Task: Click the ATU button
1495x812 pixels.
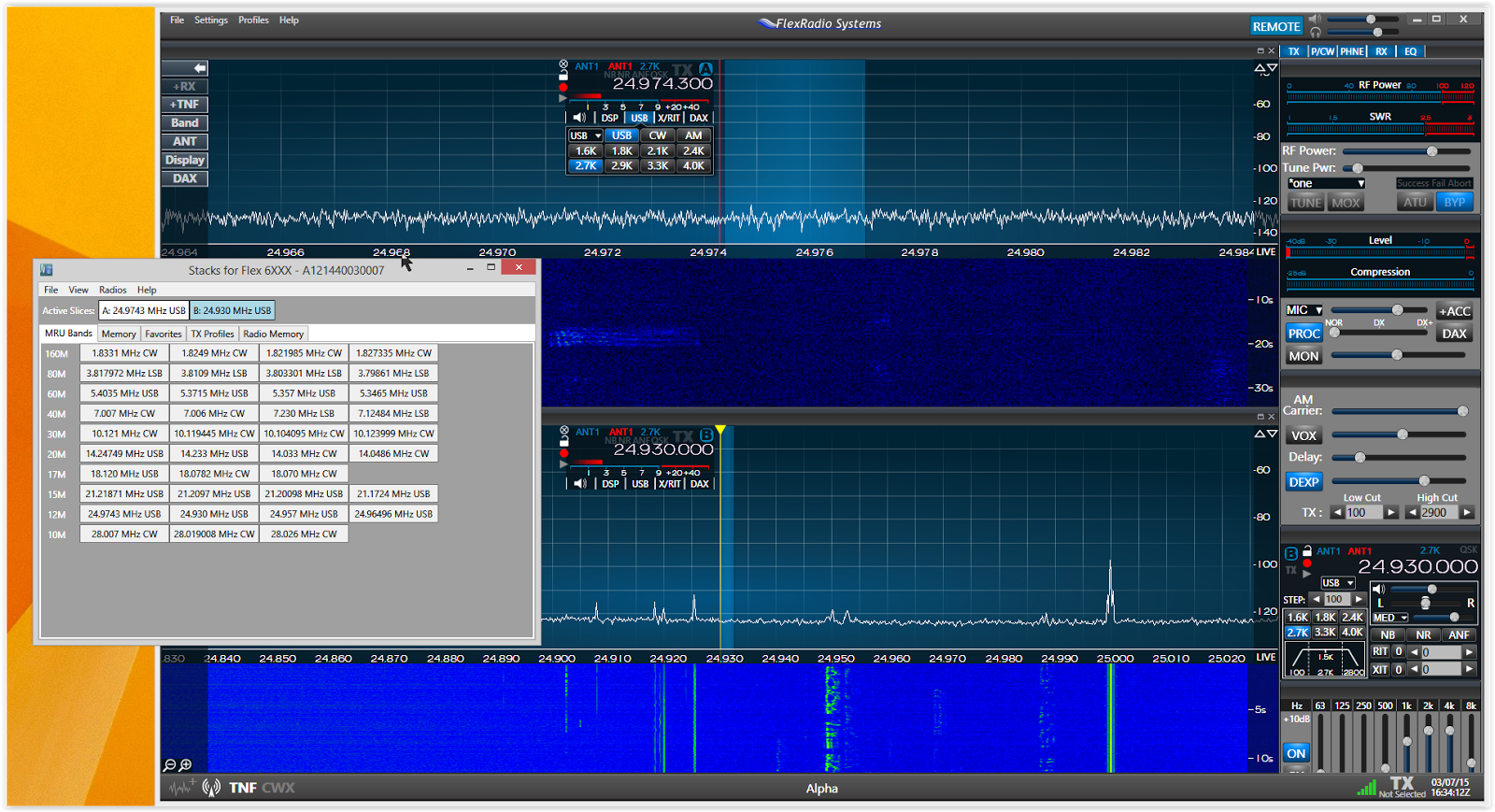Action: 1415,202
